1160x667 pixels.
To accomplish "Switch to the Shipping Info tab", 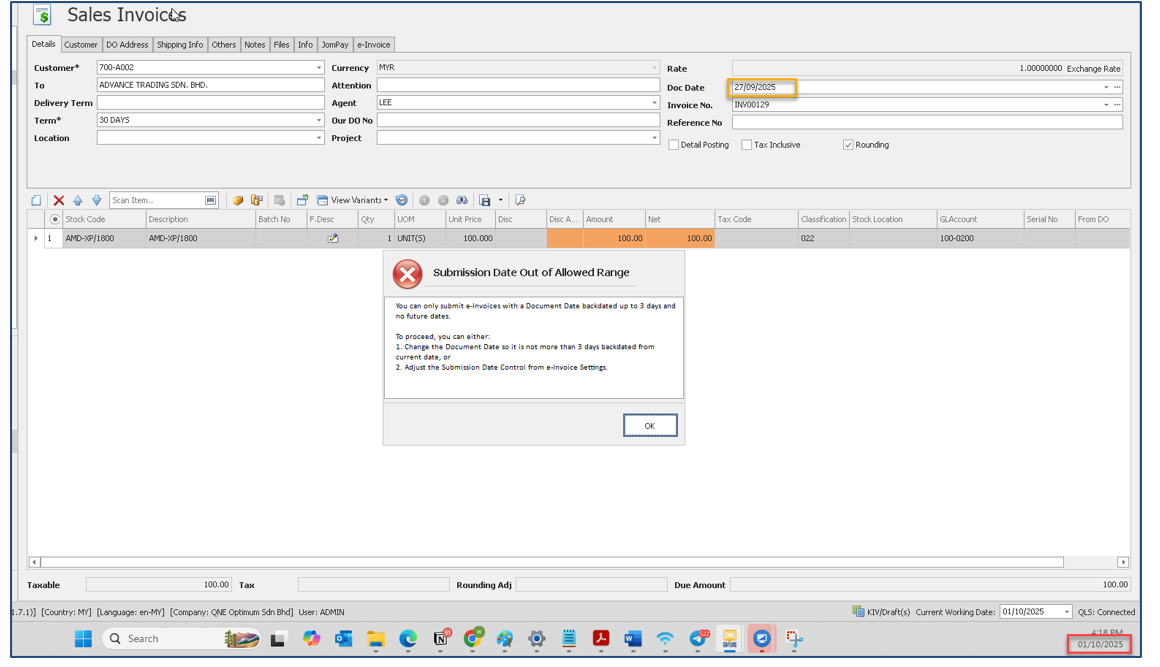I will 180,45.
